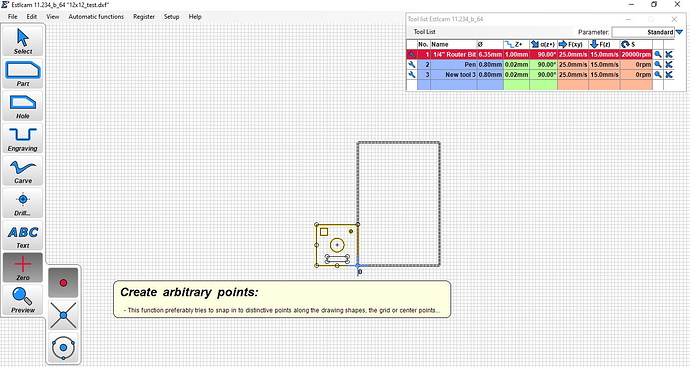Open the File menu
The width and height of the screenshot is (690, 367).
coord(13,17)
